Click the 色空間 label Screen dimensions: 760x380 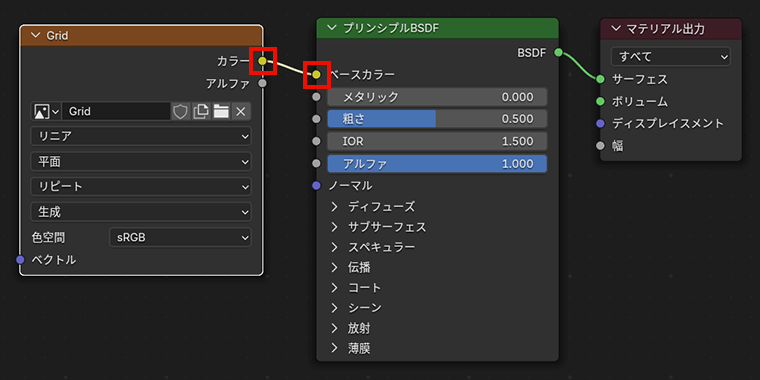point(48,238)
